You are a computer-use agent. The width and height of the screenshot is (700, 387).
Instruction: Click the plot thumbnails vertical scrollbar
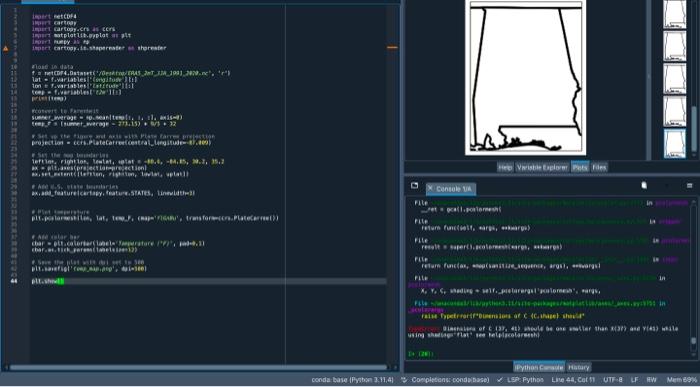tap(694, 129)
